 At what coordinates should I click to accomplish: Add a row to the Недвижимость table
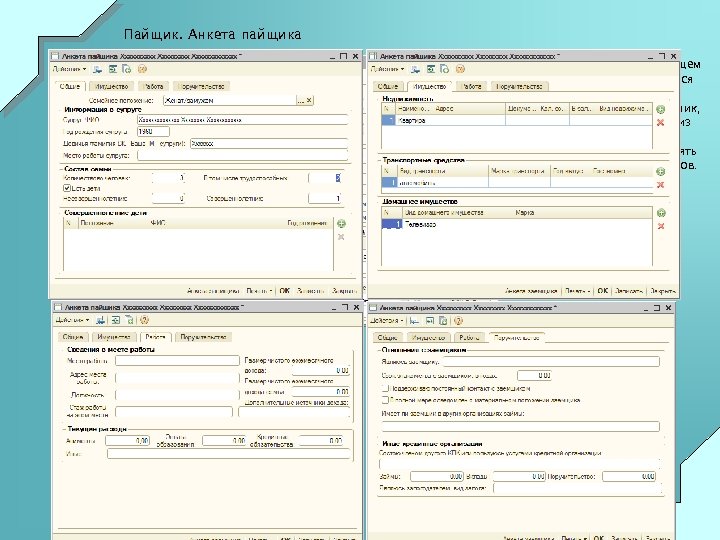(660, 109)
